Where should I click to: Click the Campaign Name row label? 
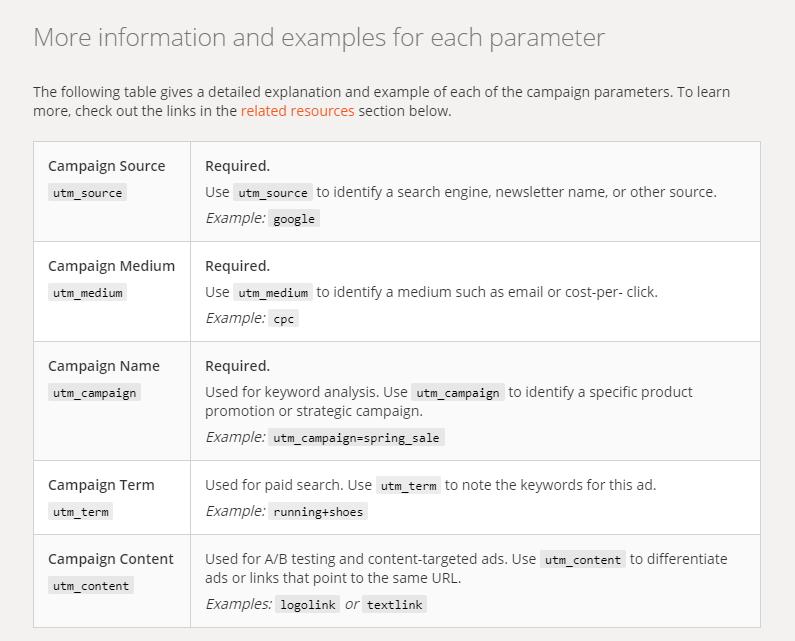[104, 366]
